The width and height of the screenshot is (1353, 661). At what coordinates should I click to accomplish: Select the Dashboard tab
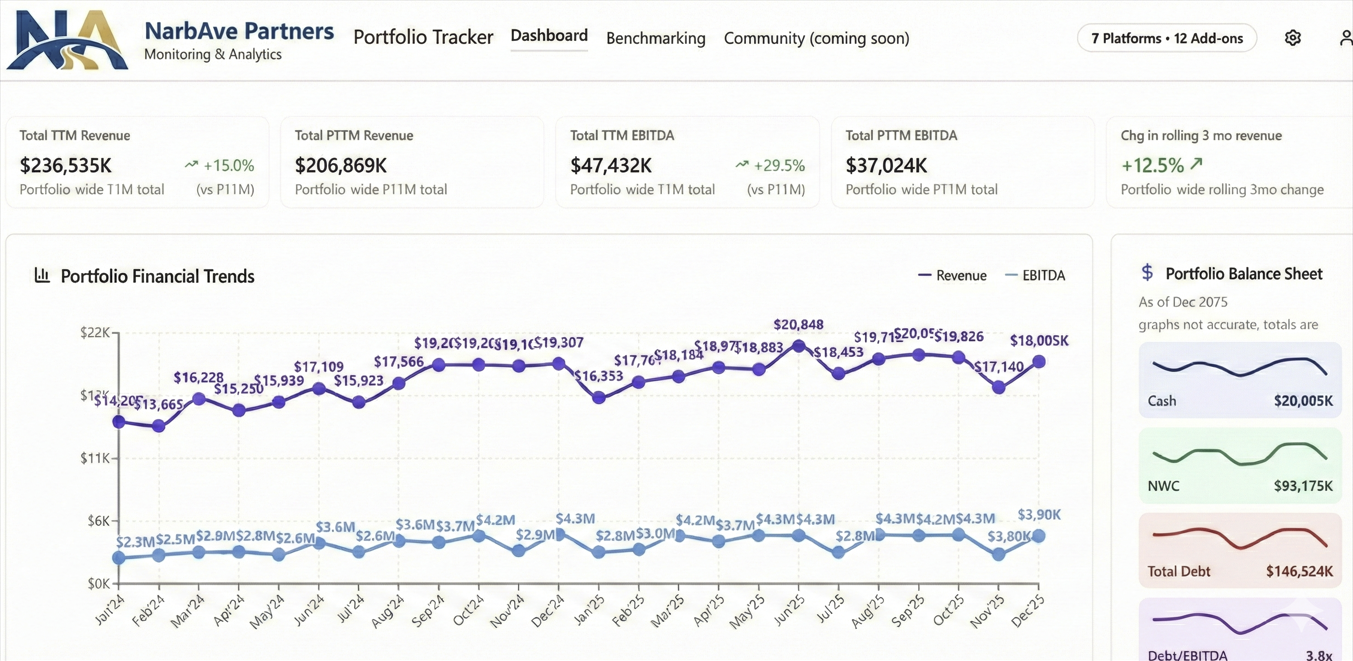(x=549, y=36)
